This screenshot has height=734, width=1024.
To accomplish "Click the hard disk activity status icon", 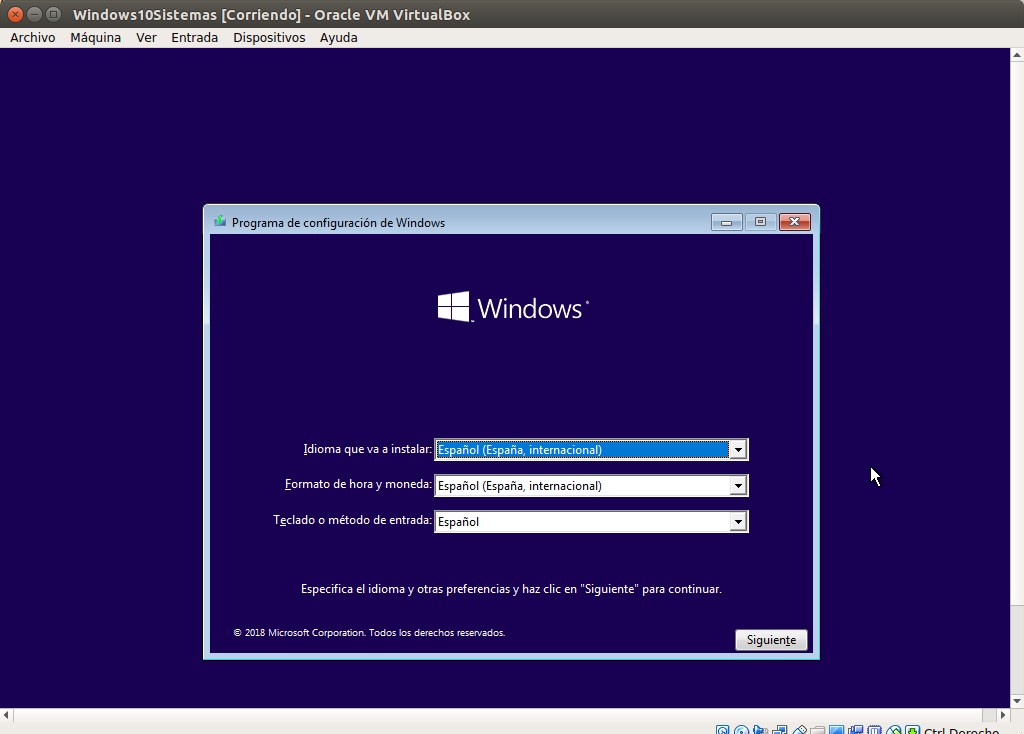I will (x=722, y=730).
